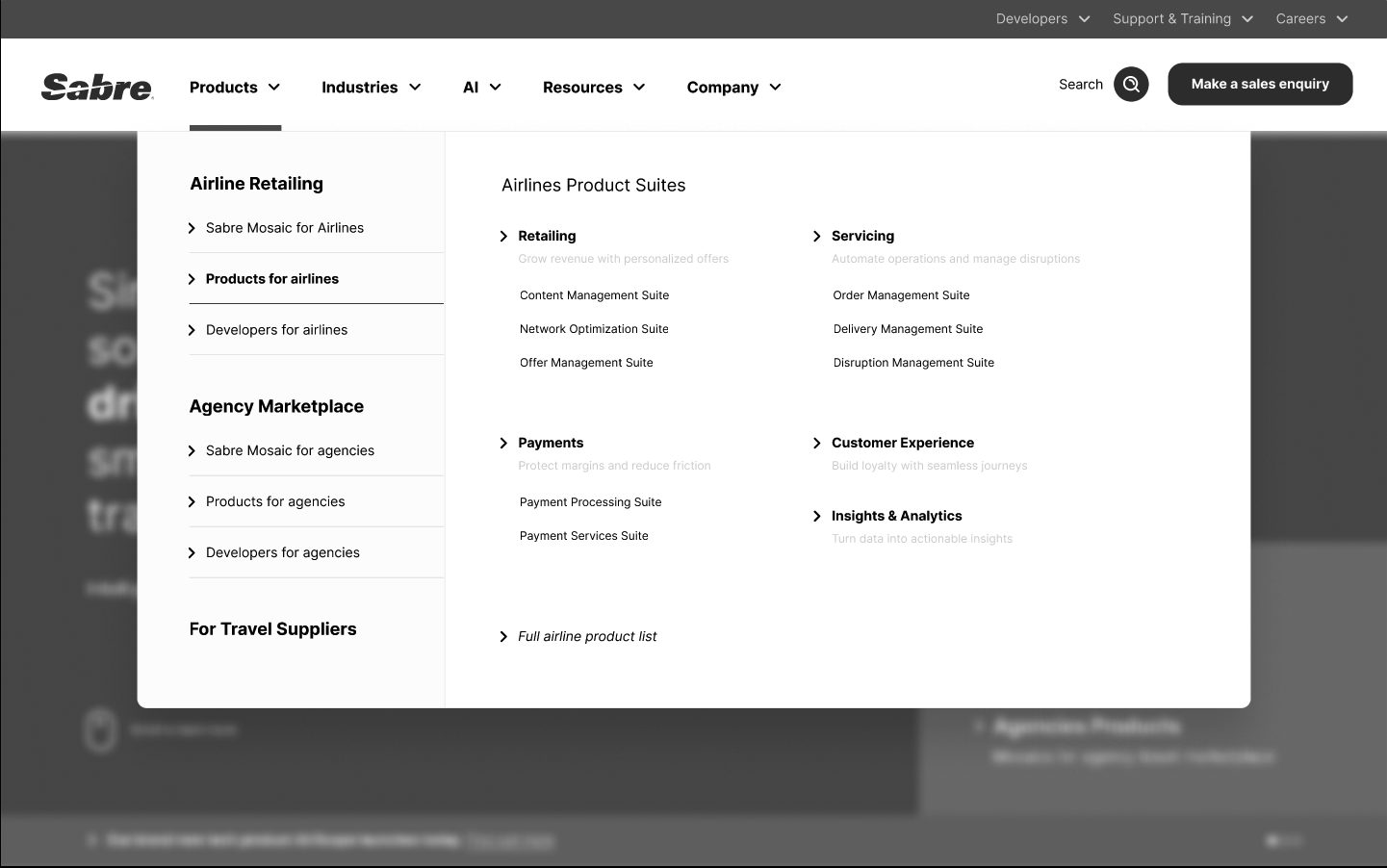
Task: Select Developers for agencies
Action: point(283,552)
